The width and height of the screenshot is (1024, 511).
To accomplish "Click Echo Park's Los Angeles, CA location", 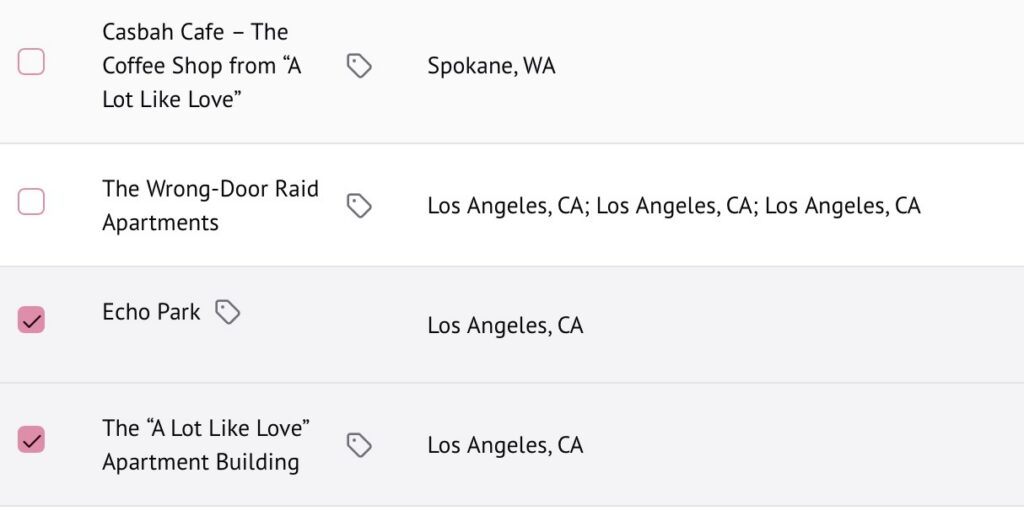I will pyautogui.click(x=505, y=326).
